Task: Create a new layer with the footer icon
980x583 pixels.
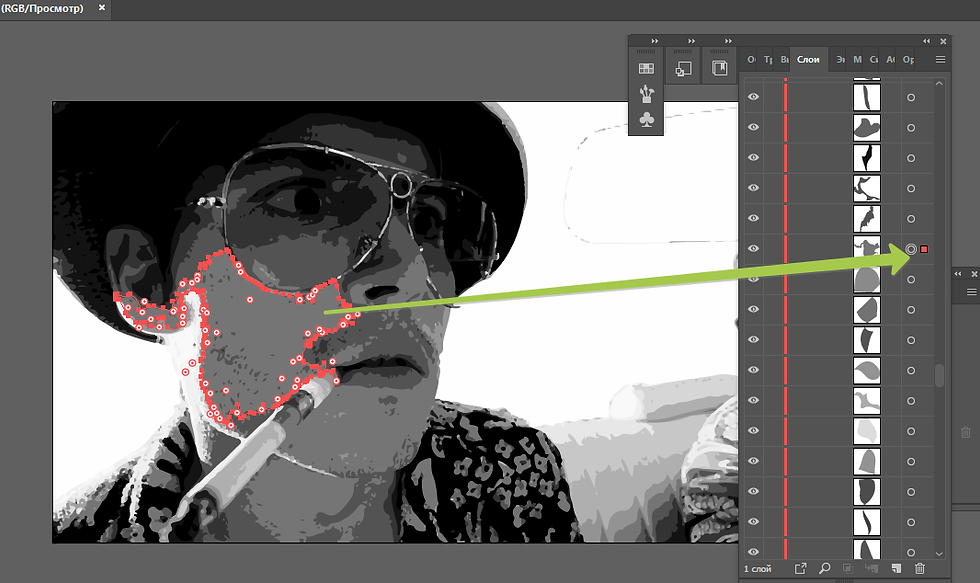Action: click(896, 568)
